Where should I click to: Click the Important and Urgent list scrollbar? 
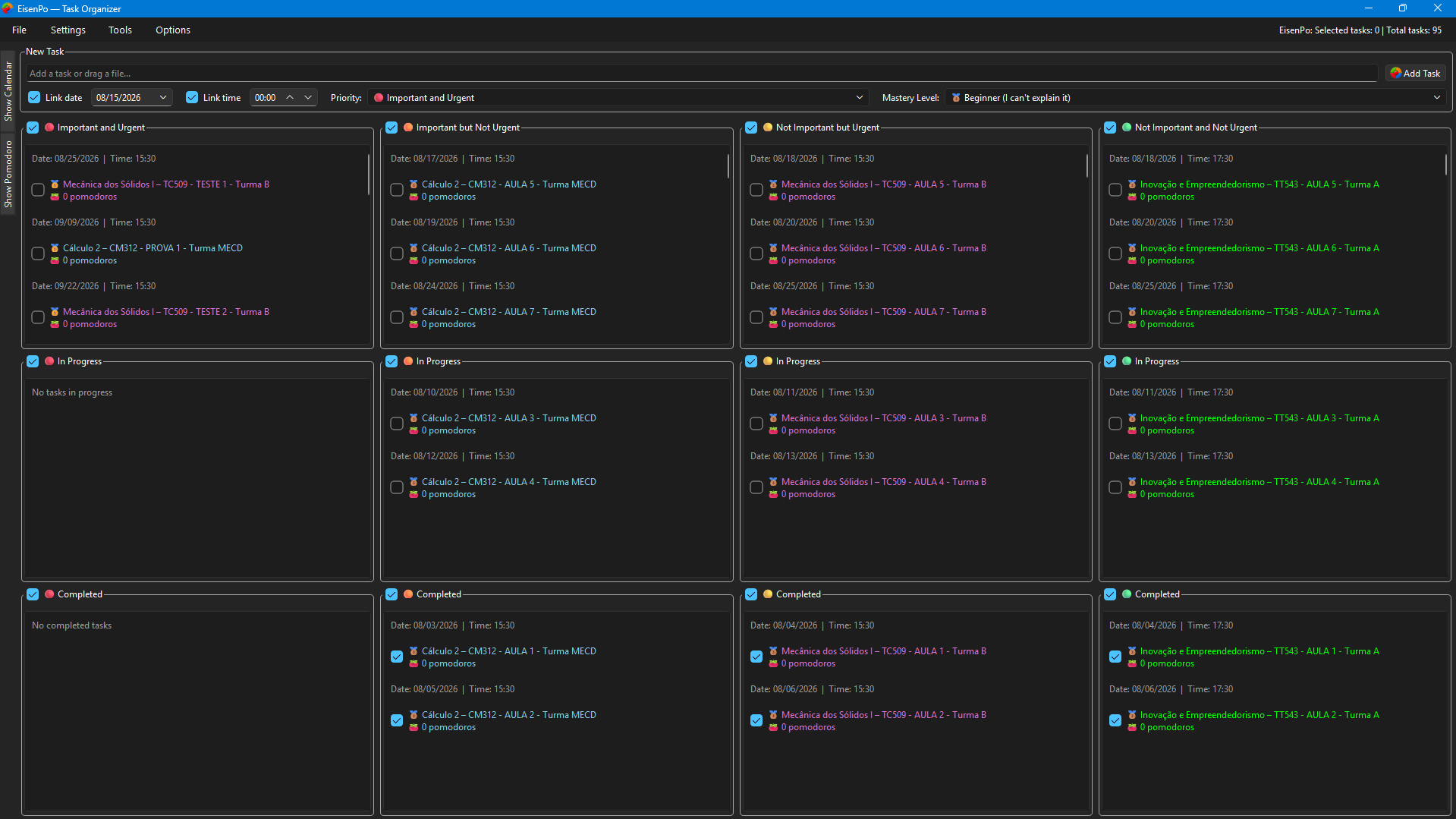coord(369,175)
